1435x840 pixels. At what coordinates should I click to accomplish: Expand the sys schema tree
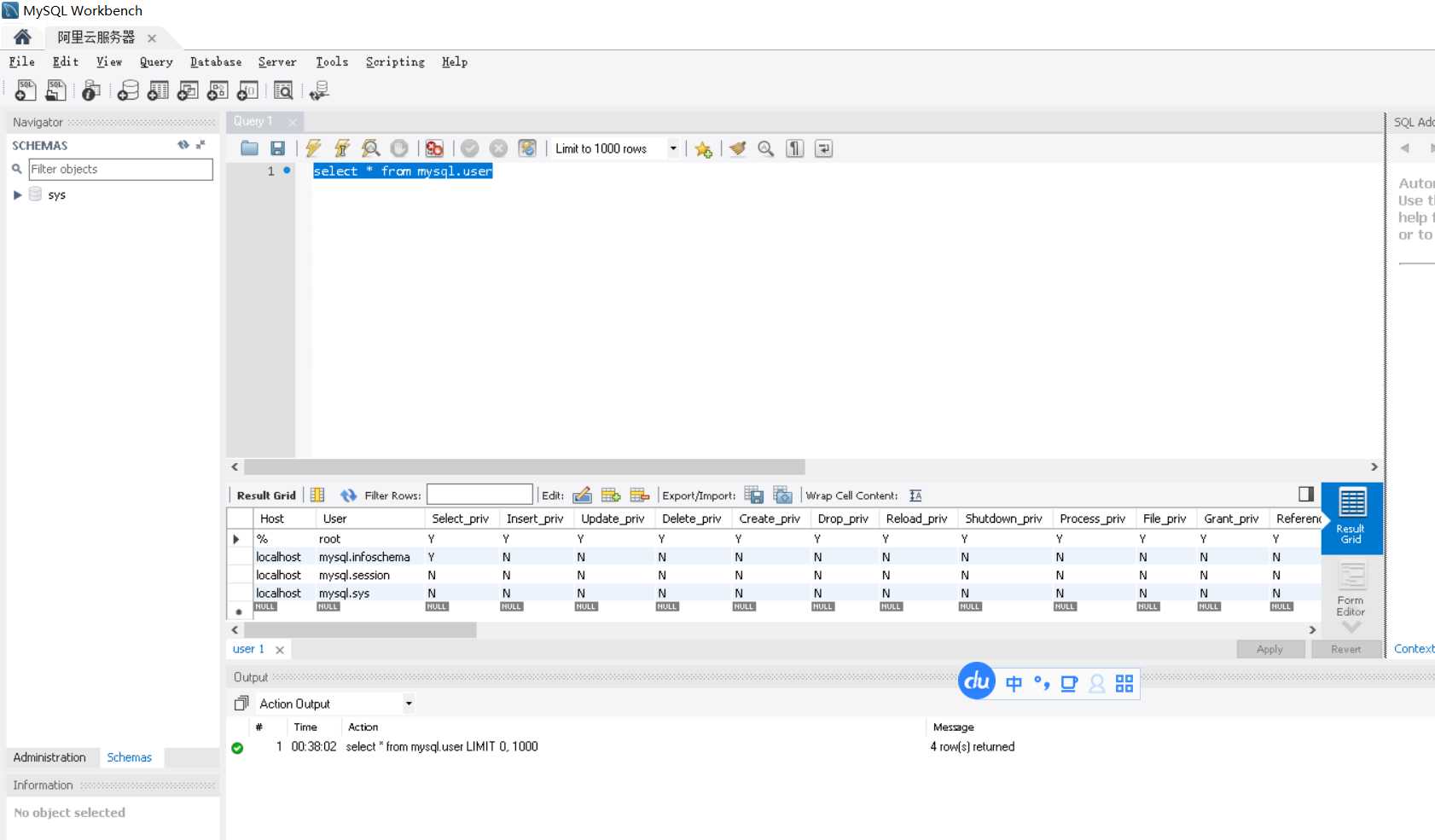17,195
